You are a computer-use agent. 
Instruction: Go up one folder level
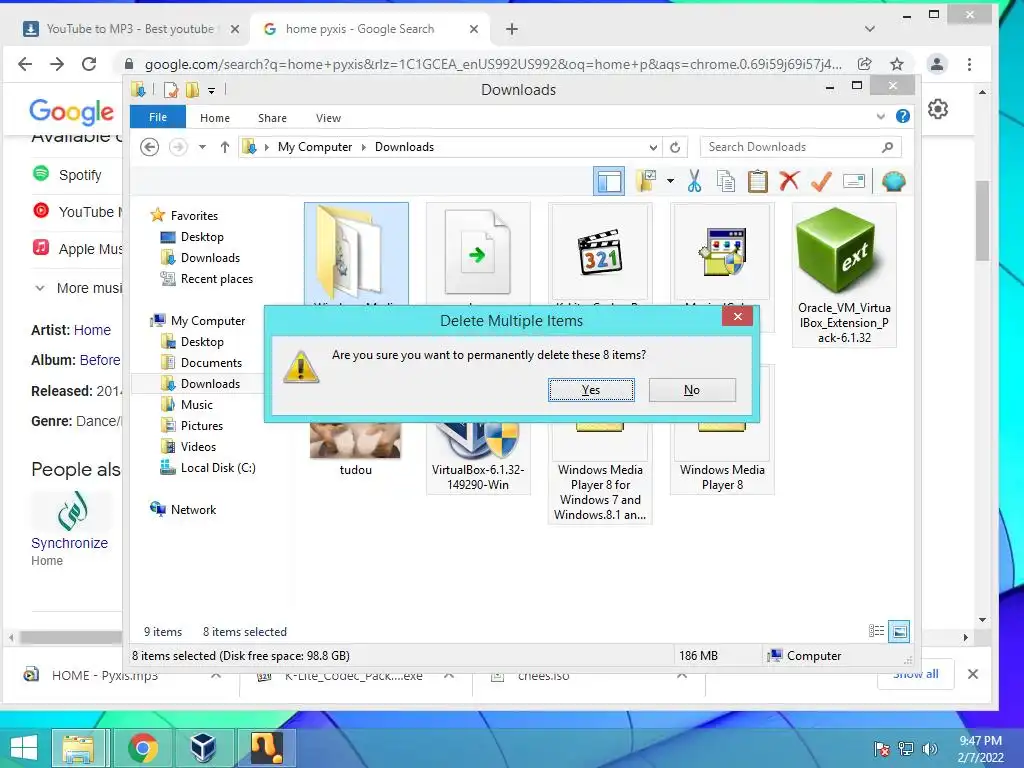click(x=225, y=147)
